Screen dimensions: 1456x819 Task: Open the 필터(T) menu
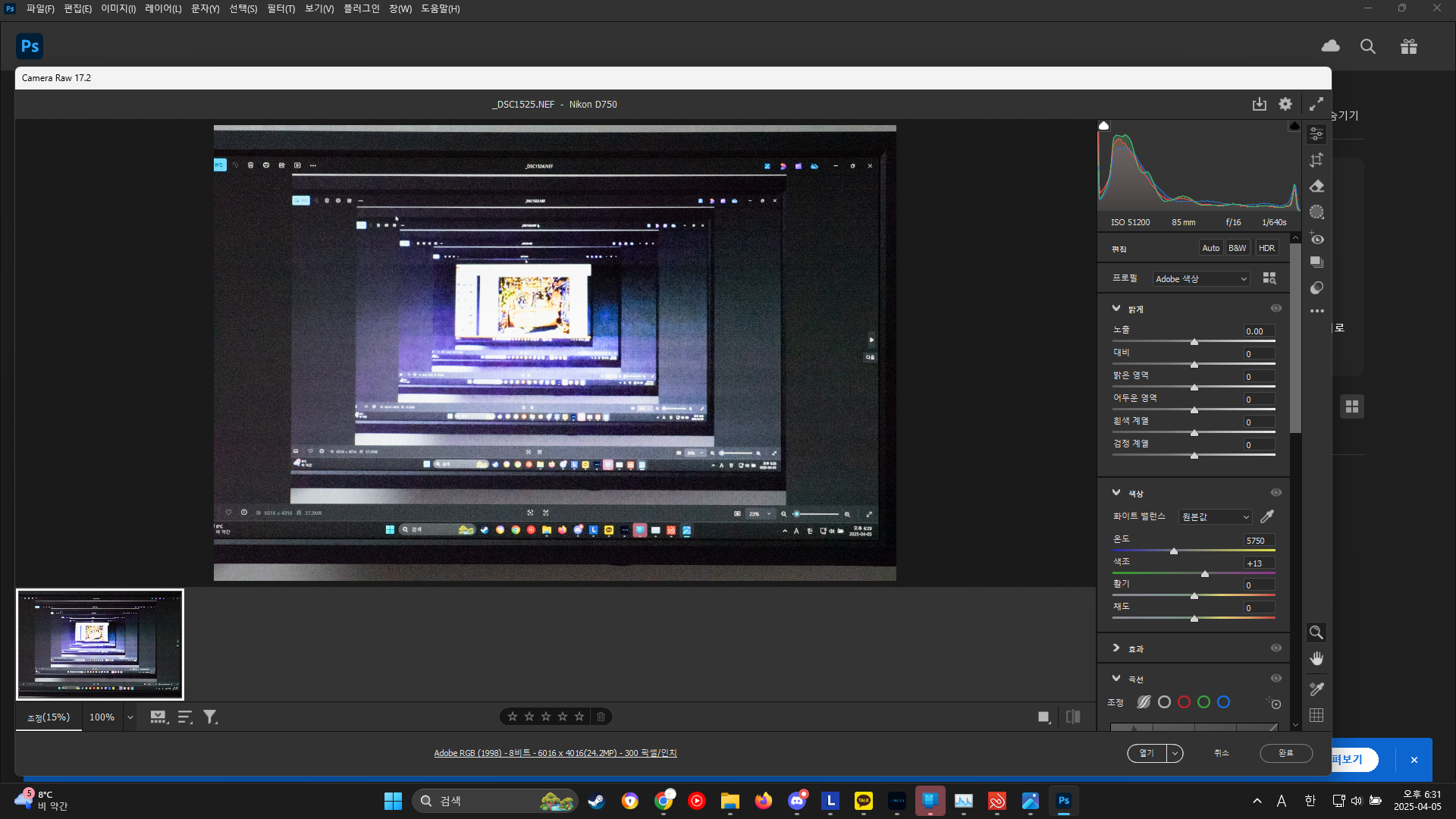(x=281, y=8)
